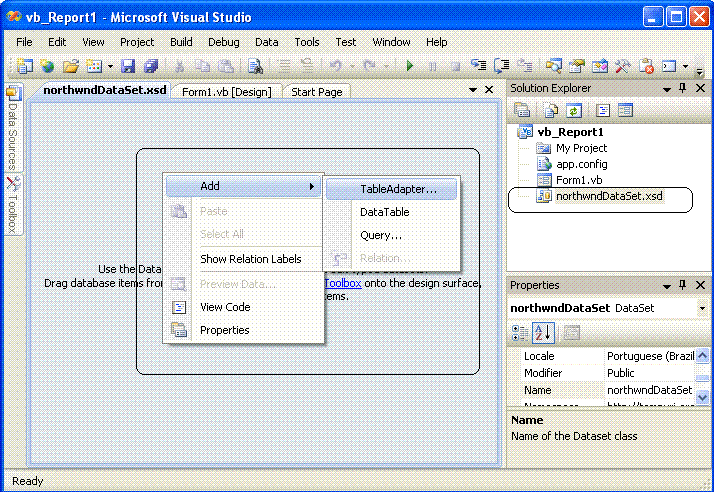Choose View Code in context menu
The height and width of the screenshot is (492, 714).
point(225,307)
